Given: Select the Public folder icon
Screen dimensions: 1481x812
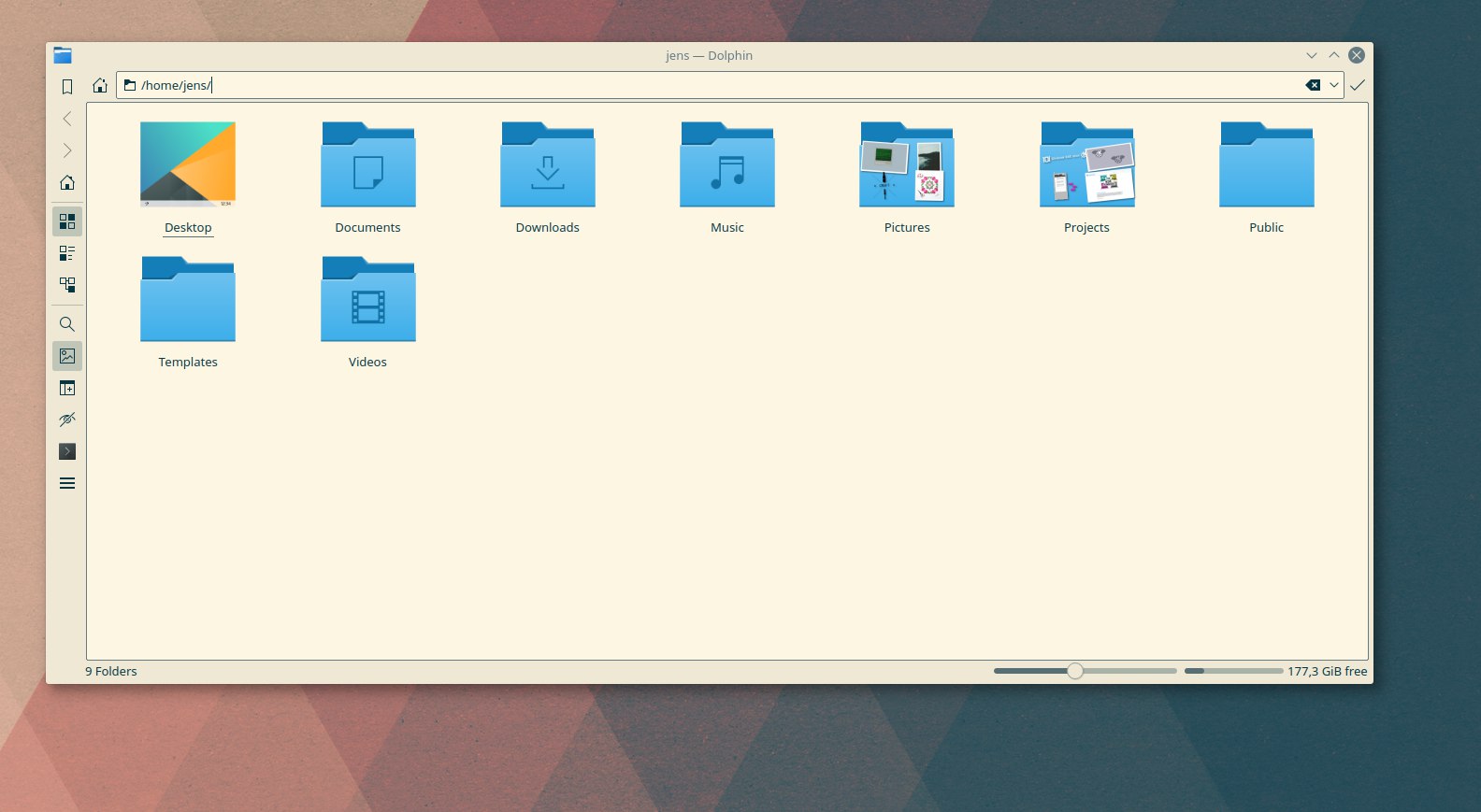Looking at the screenshot, I should coord(1267,164).
